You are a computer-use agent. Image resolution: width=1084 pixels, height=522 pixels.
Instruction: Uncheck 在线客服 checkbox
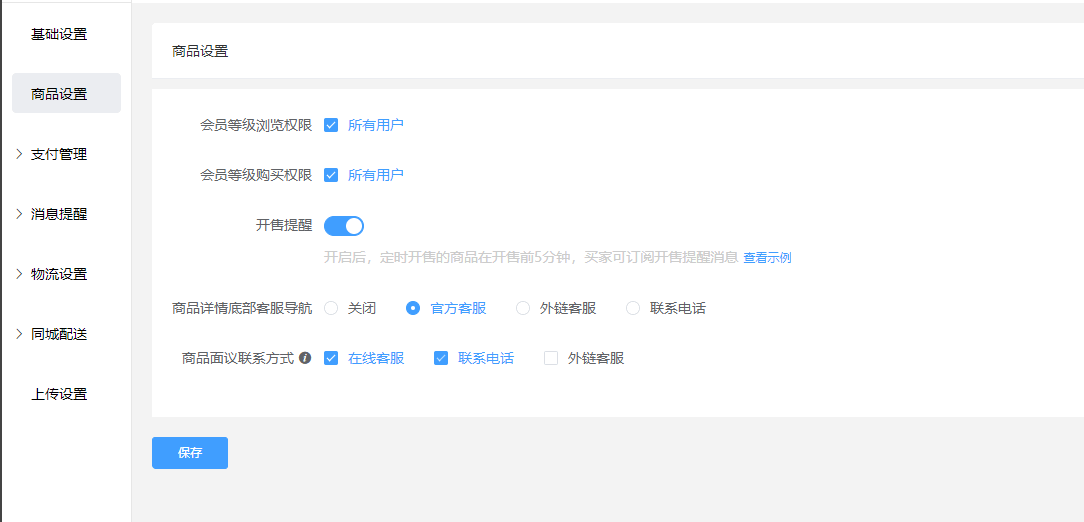click(331, 358)
